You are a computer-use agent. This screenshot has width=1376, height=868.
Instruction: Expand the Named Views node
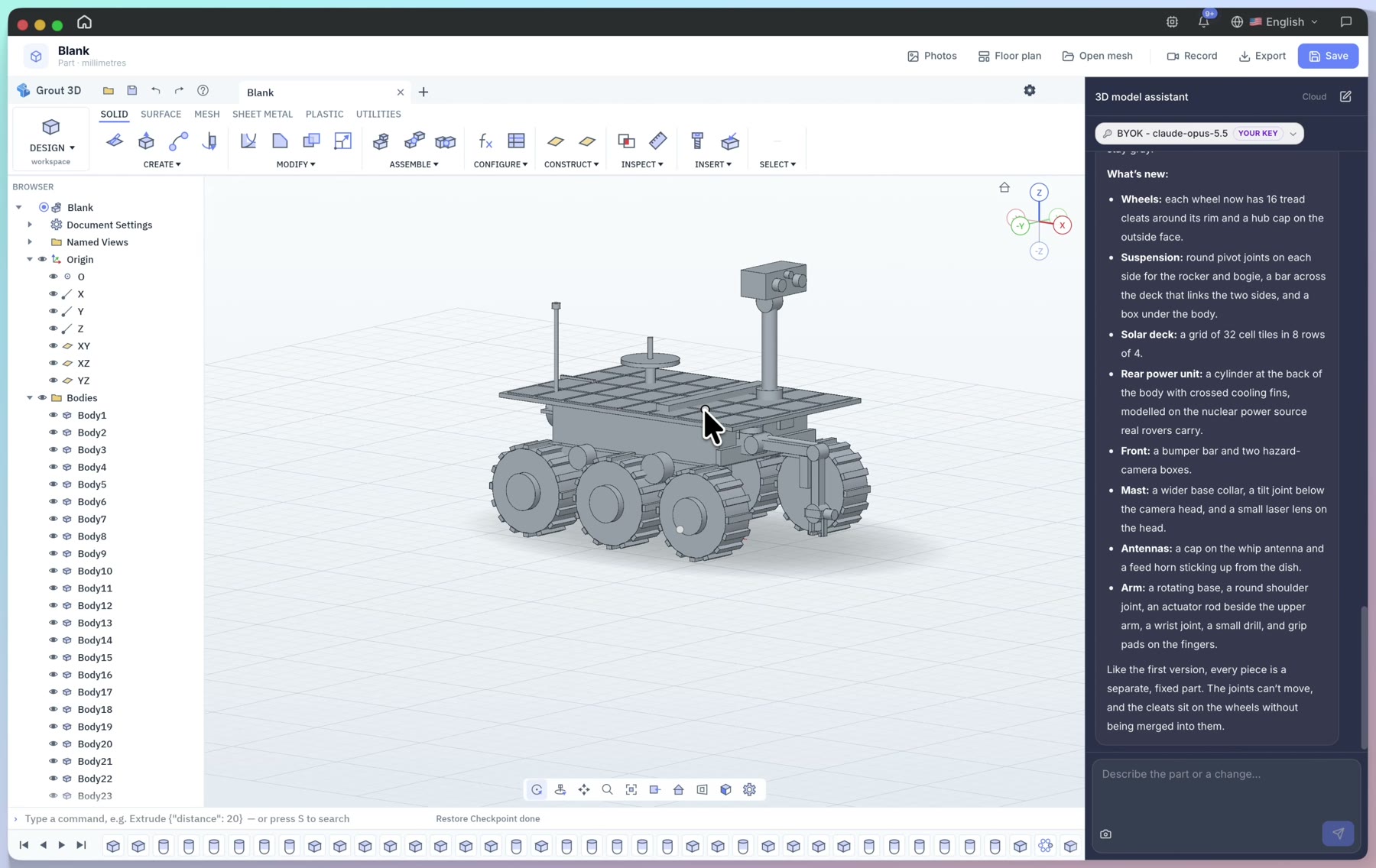point(30,242)
